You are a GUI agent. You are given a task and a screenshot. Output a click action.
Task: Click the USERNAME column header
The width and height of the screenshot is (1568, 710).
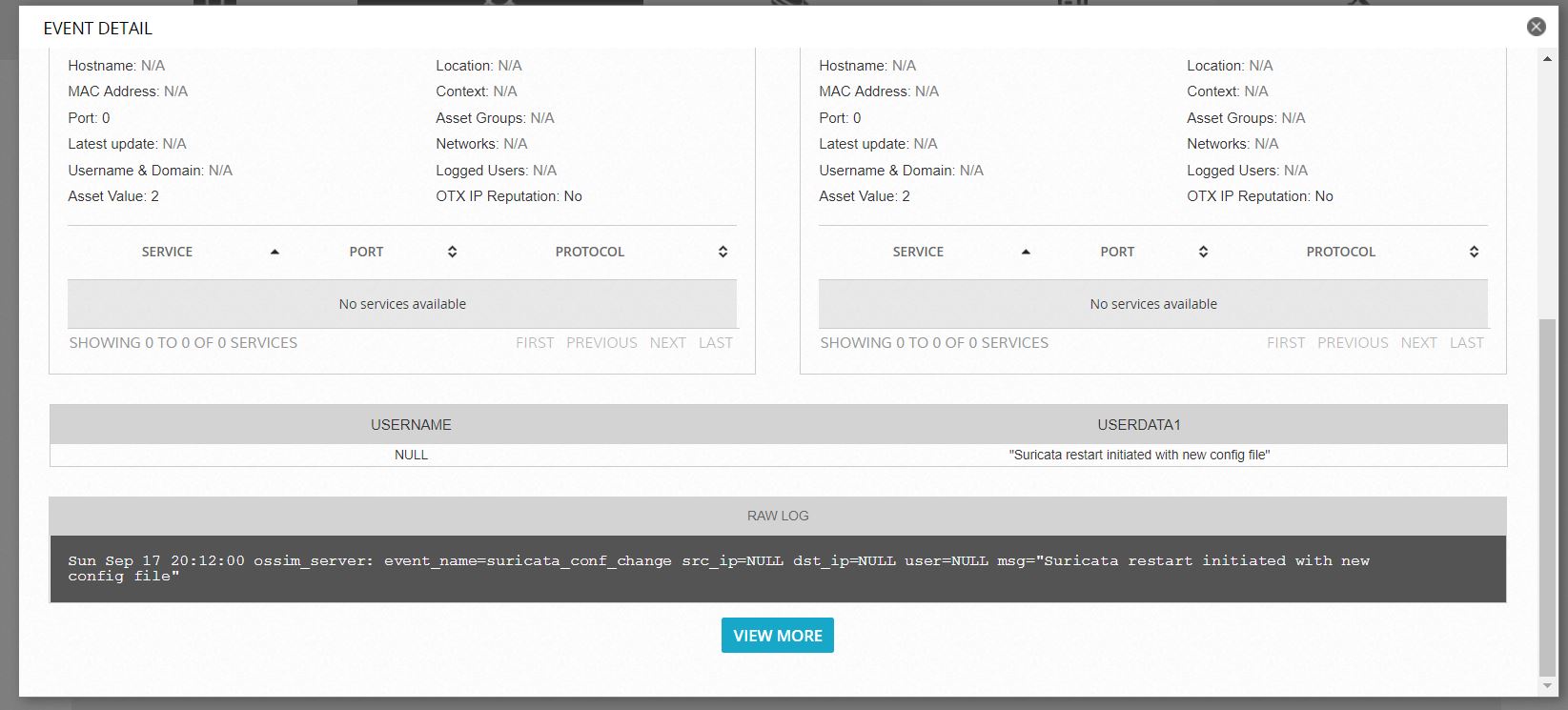(411, 425)
